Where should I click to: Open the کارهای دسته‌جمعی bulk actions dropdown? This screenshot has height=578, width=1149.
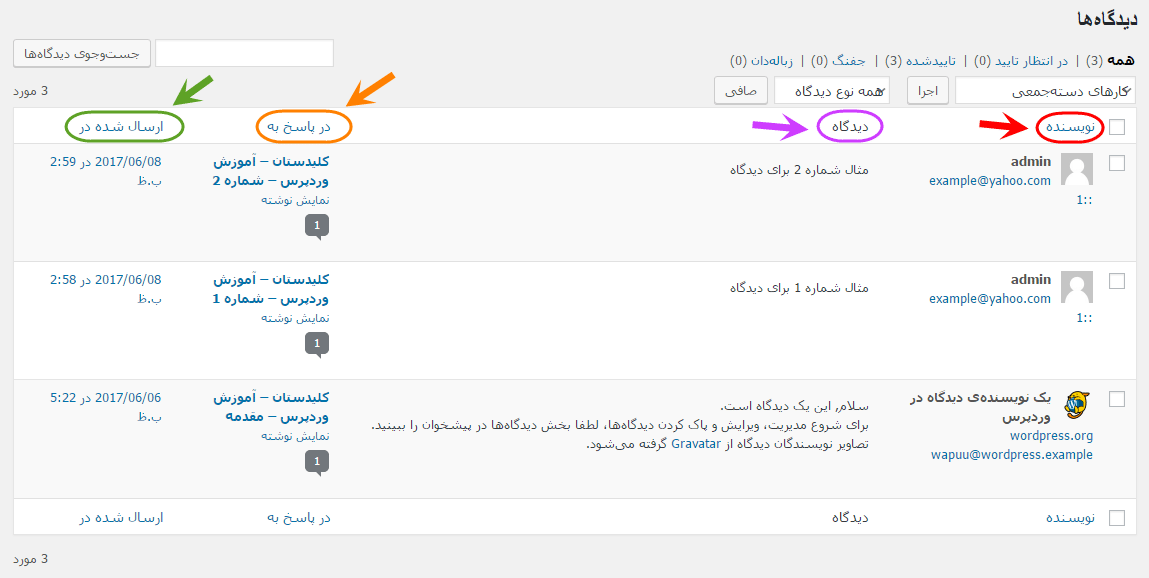pos(1046,91)
